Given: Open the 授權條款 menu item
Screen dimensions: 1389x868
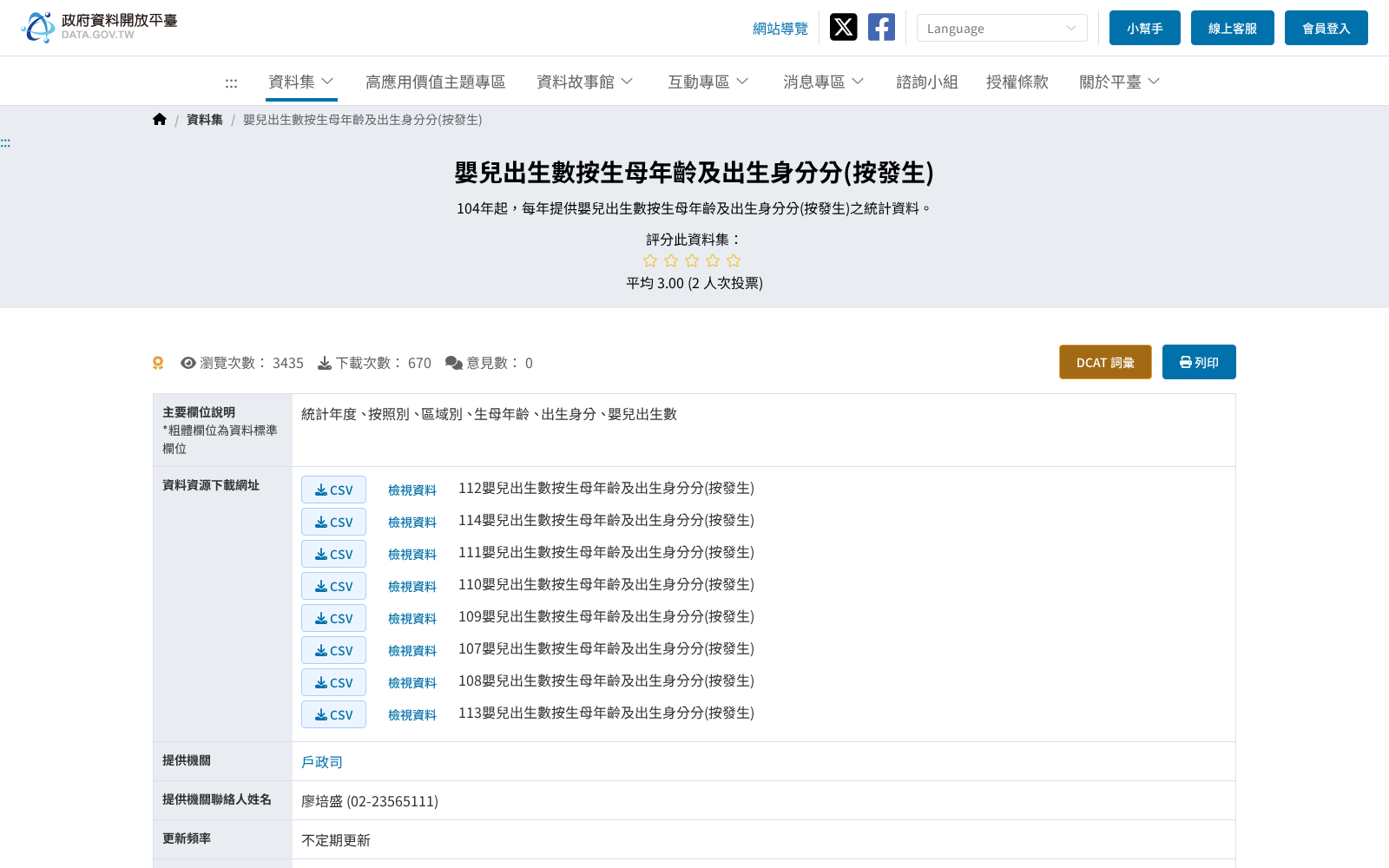Looking at the screenshot, I should (x=1017, y=82).
